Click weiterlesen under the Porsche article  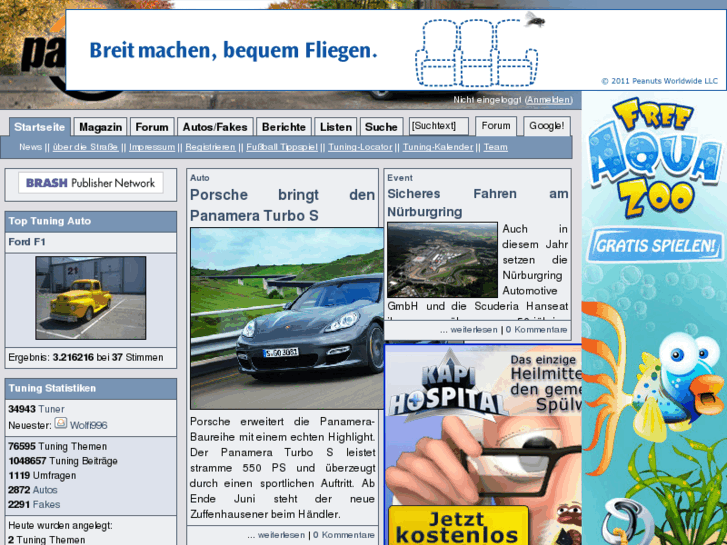pyautogui.click(x=281, y=535)
